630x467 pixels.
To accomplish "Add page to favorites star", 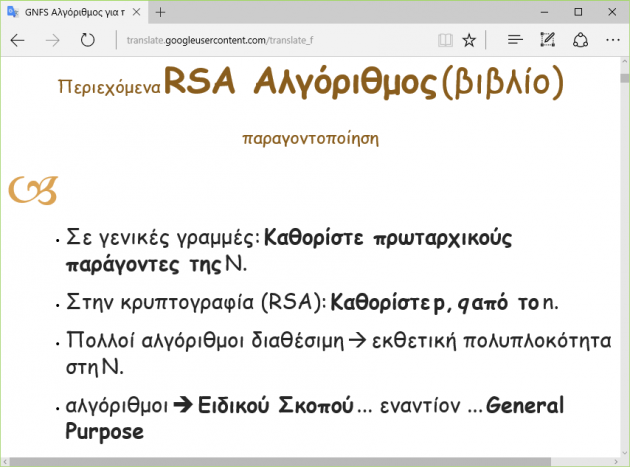I will click(469, 40).
